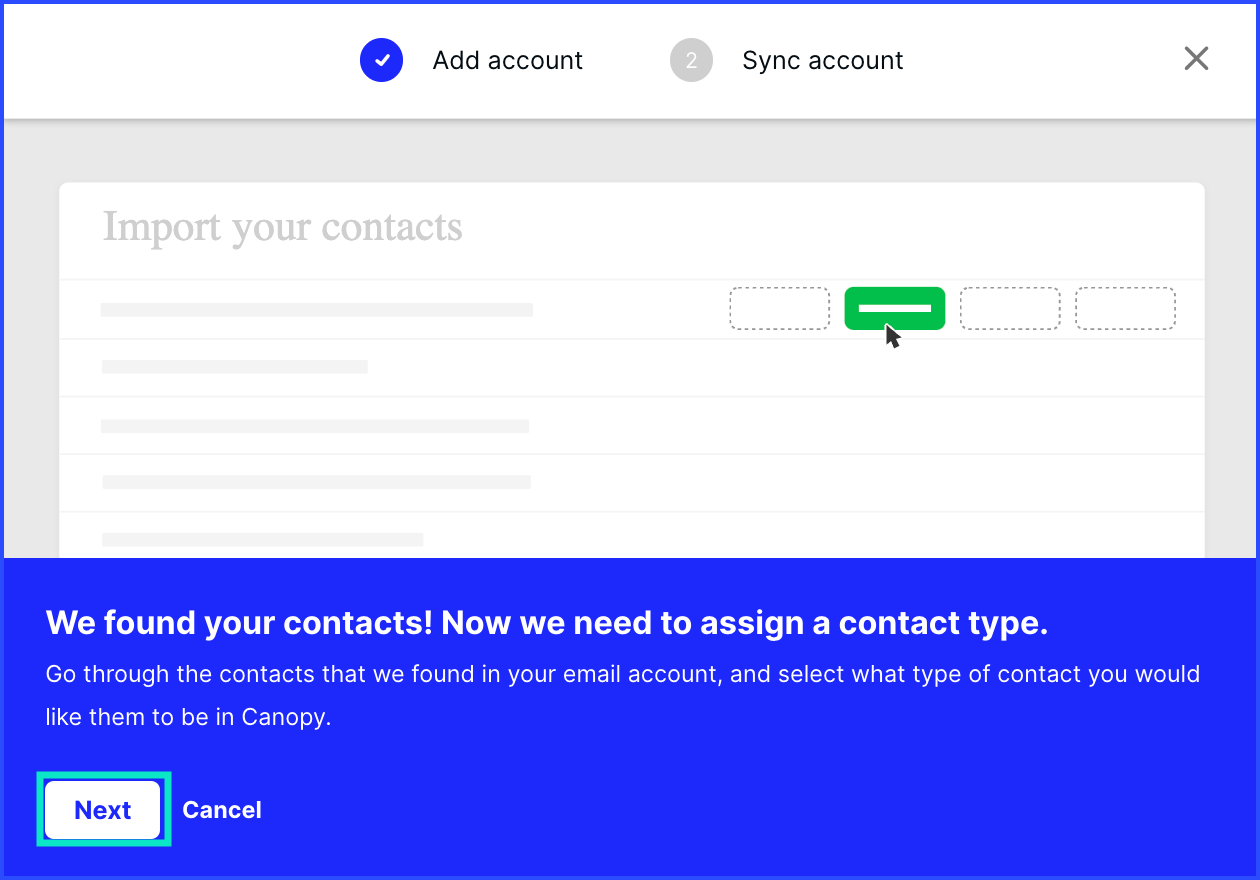Close the dialog with the X icon
The width and height of the screenshot is (1260, 880).
(1196, 59)
